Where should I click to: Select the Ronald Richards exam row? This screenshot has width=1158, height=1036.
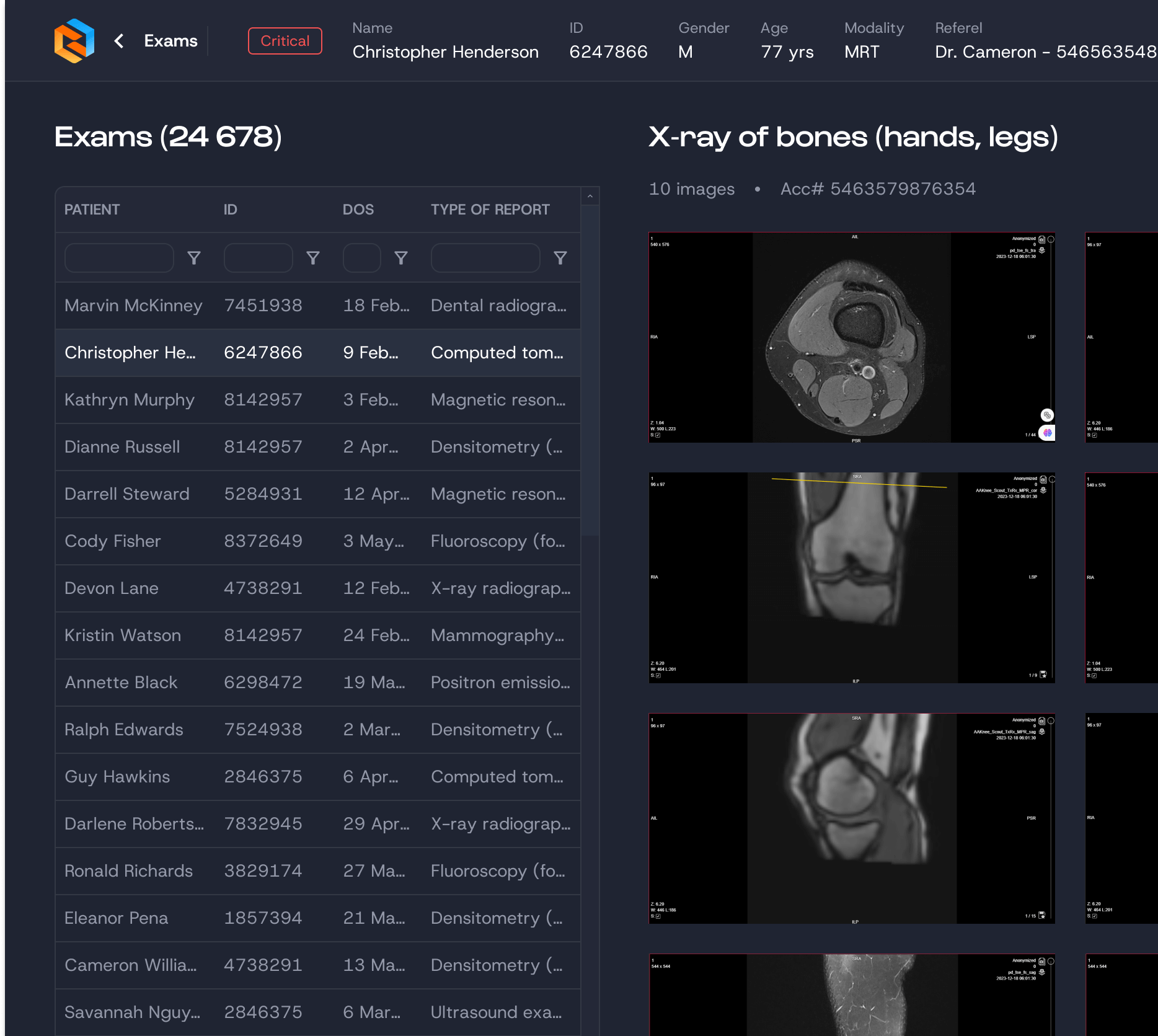coord(317,871)
